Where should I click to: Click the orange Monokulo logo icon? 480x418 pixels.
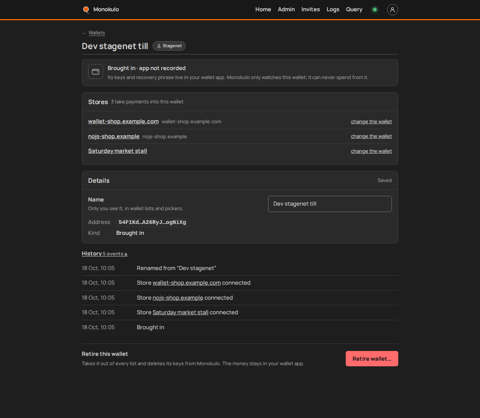pyautogui.click(x=86, y=9)
